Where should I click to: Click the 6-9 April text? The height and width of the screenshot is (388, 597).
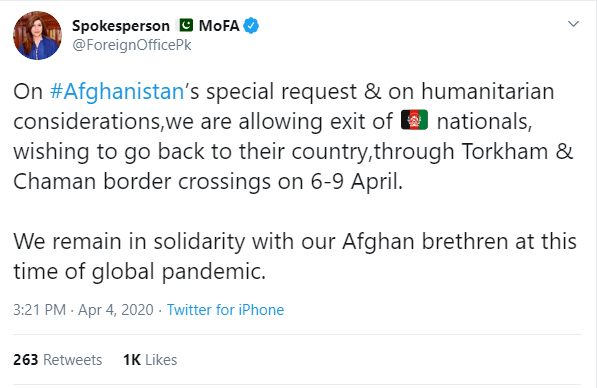[x=356, y=181]
